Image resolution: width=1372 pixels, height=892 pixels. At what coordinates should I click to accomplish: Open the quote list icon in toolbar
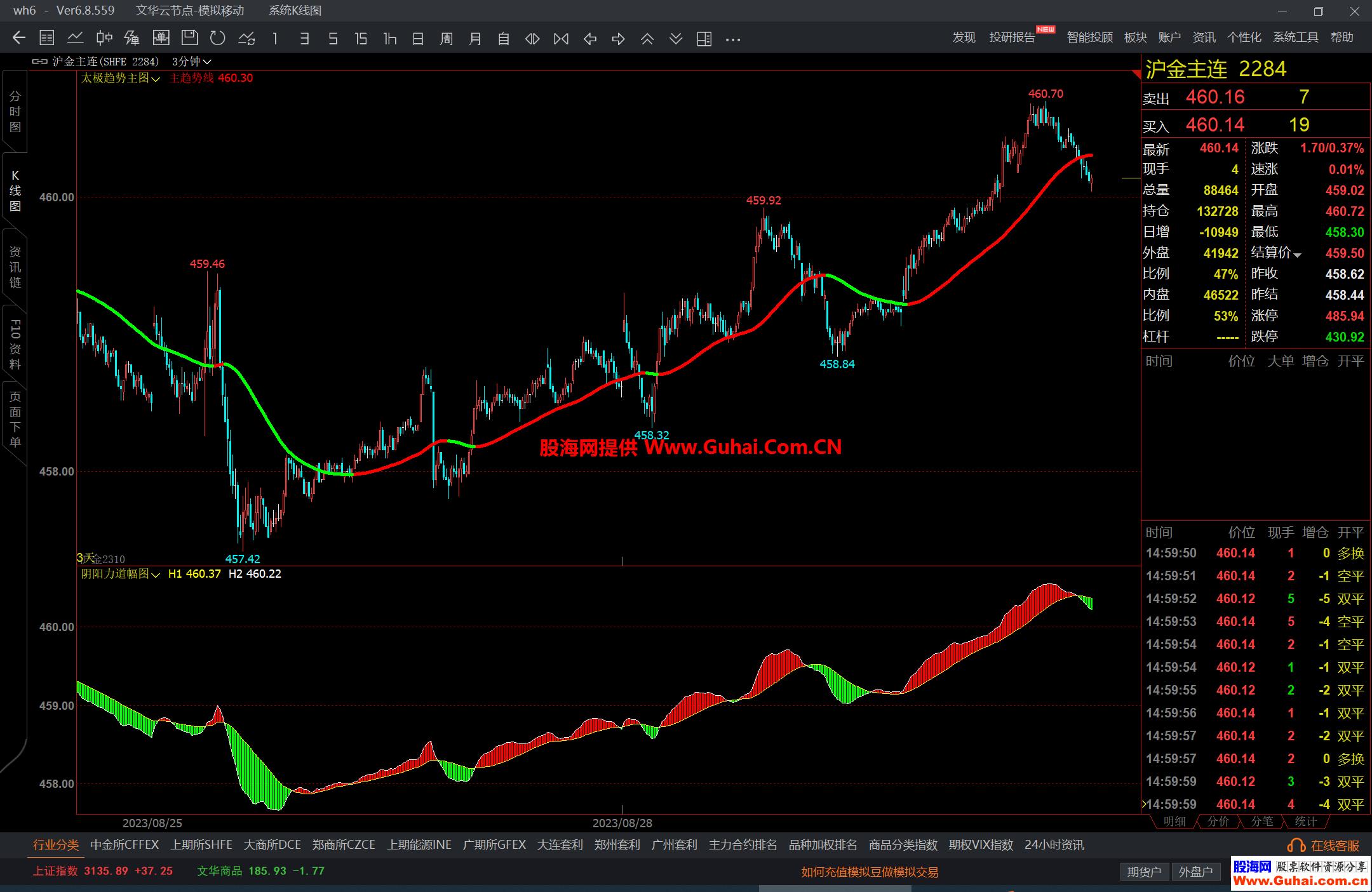[x=47, y=38]
